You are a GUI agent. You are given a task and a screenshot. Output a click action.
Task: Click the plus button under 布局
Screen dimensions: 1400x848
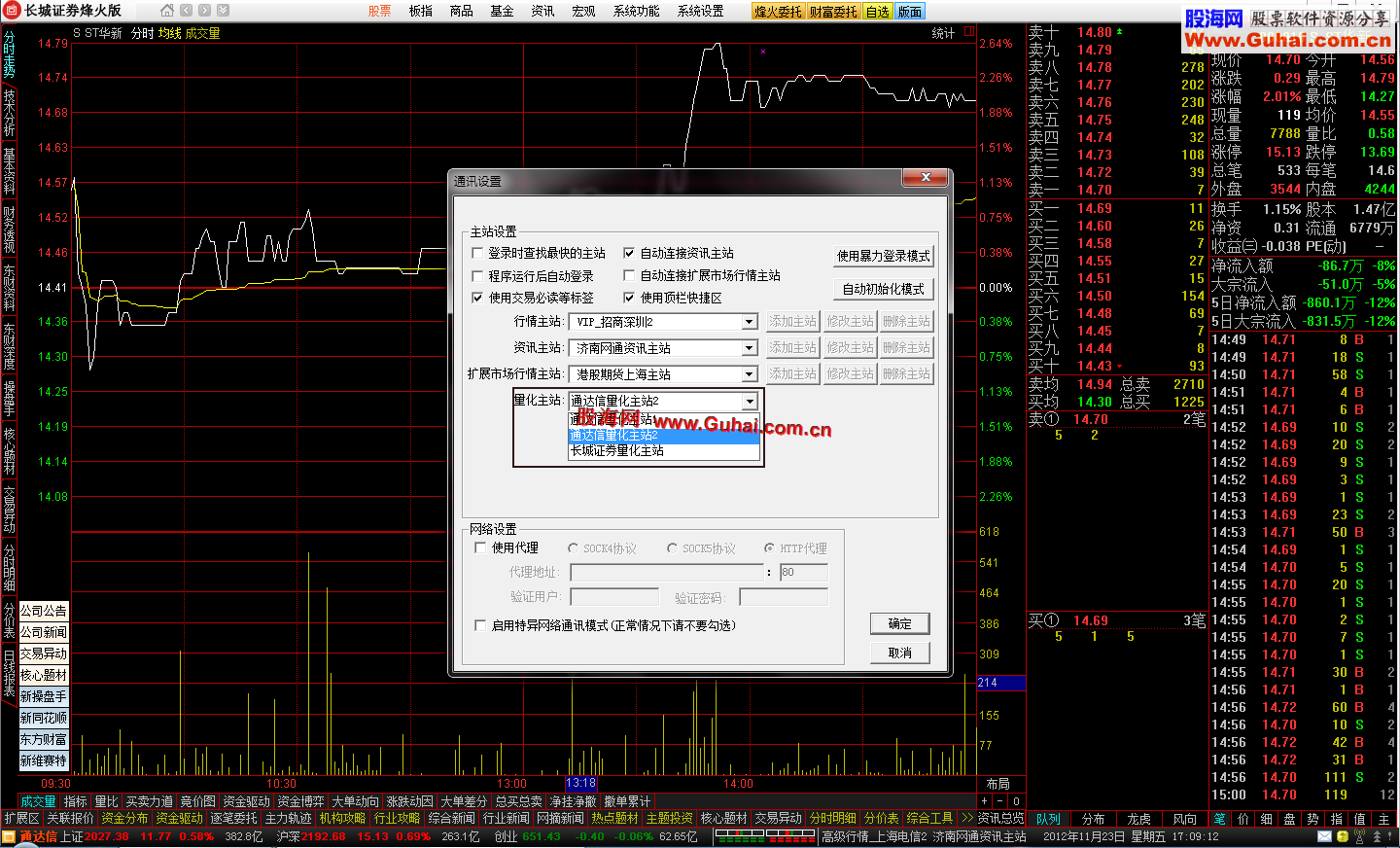click(985, 802)
